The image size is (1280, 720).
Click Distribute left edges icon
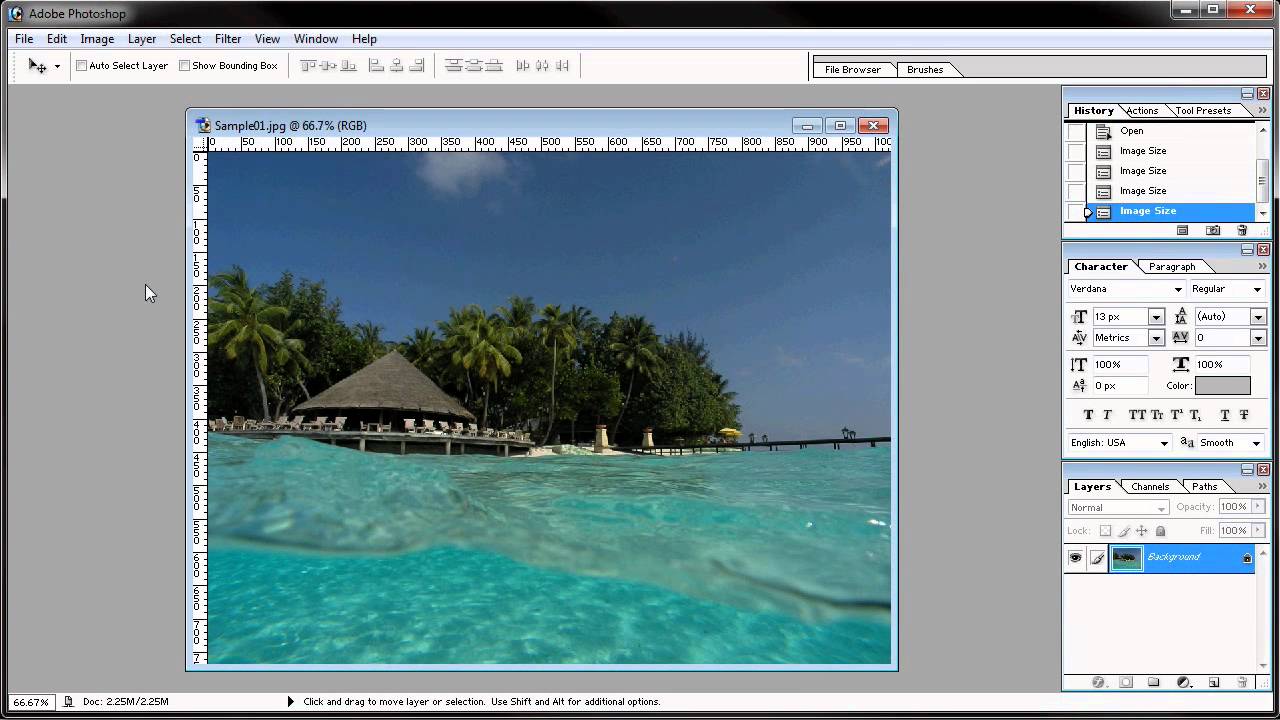pos(523,66)
